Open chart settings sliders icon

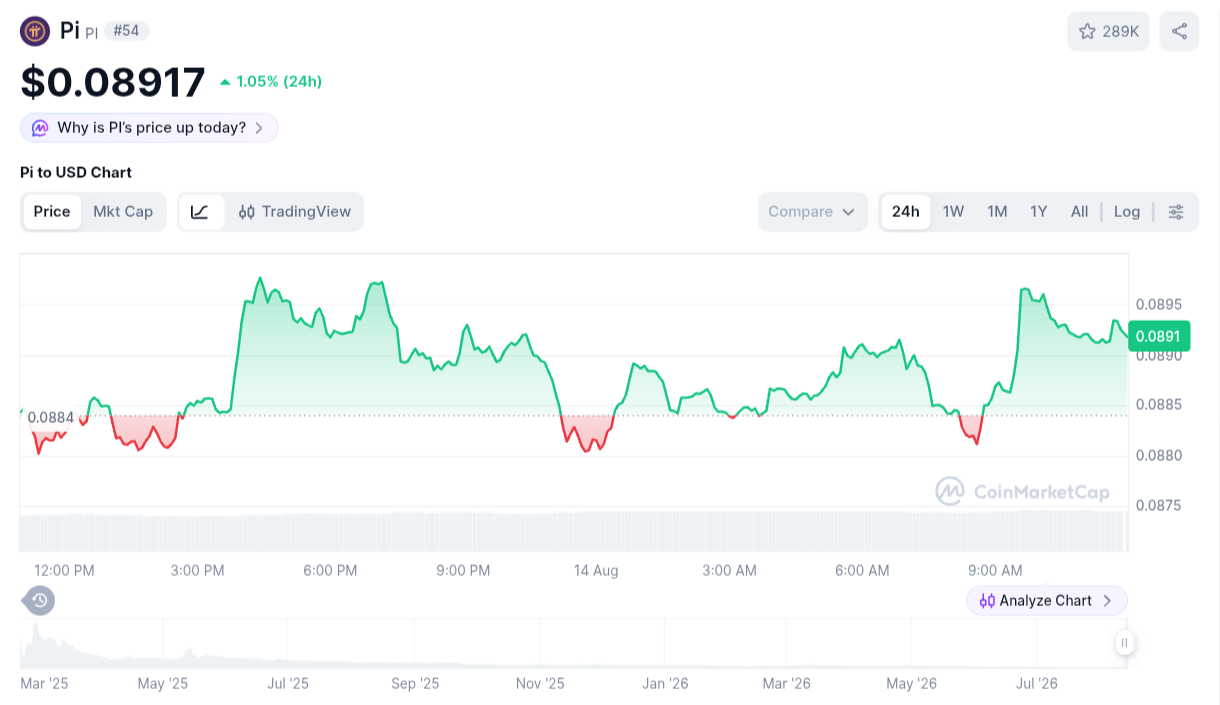1176,212
